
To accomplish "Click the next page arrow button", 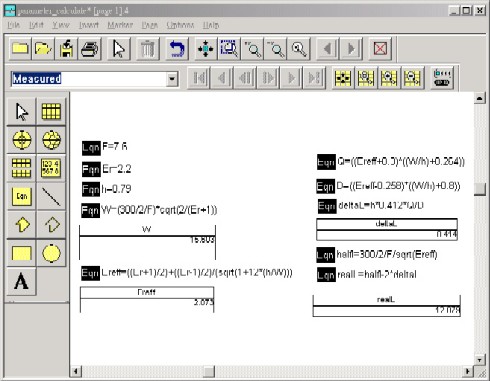I will tap(351, 49).
